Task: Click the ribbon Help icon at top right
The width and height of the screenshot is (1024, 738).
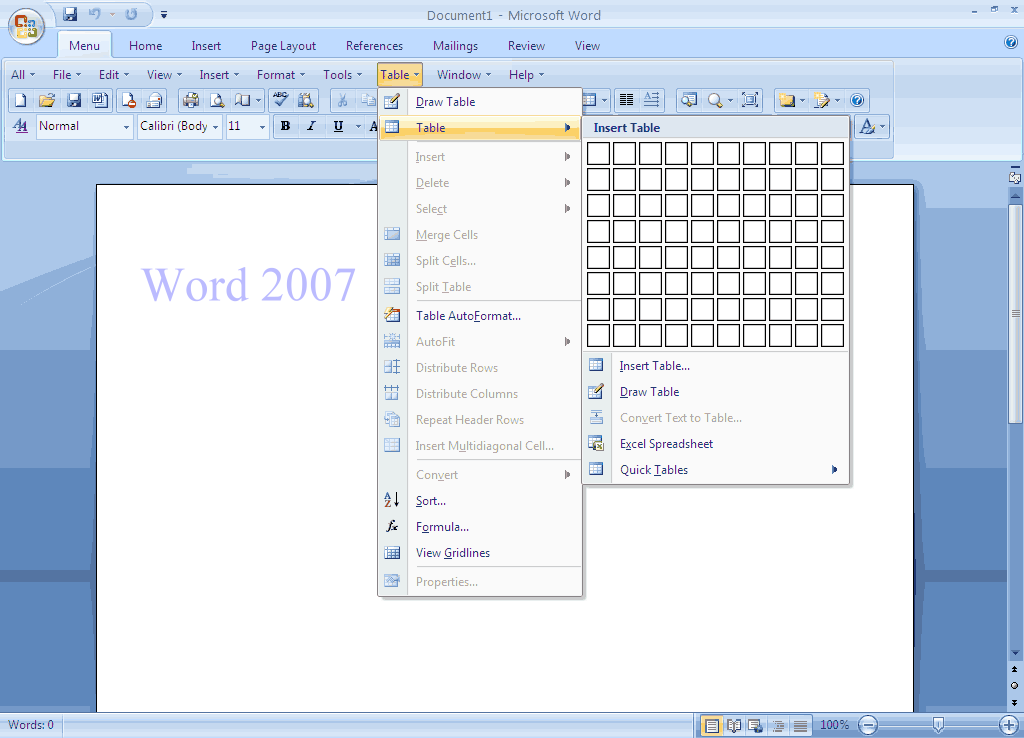Action: (1010, 43)
